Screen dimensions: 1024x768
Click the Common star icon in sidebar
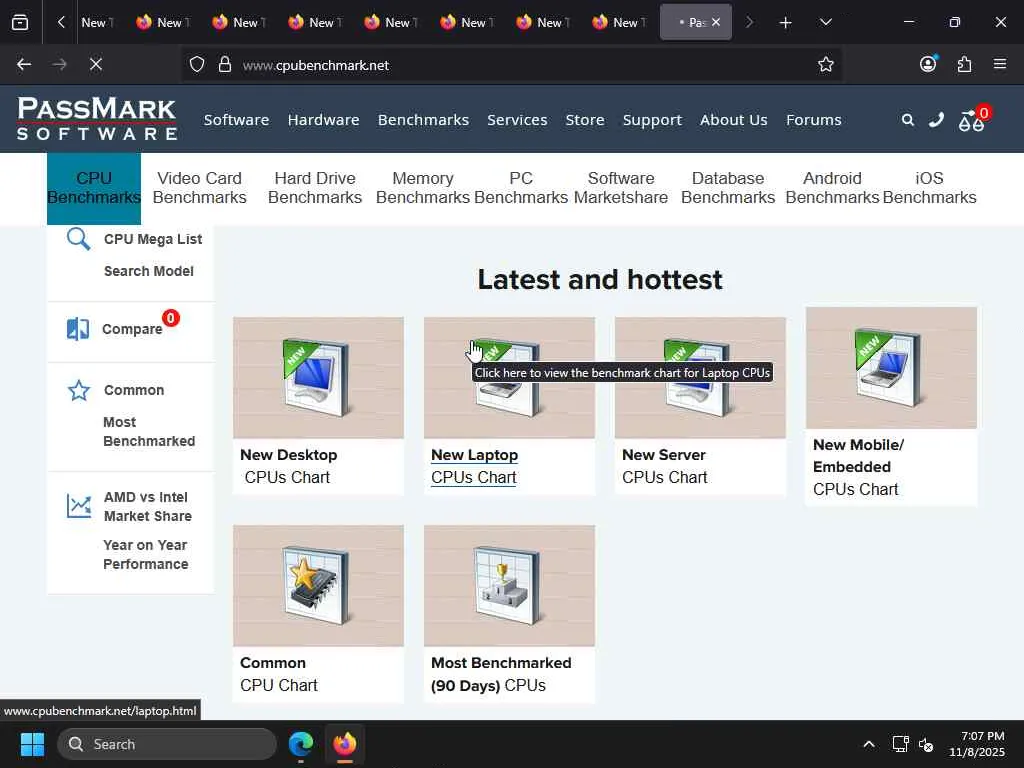[x=79, y=391]
